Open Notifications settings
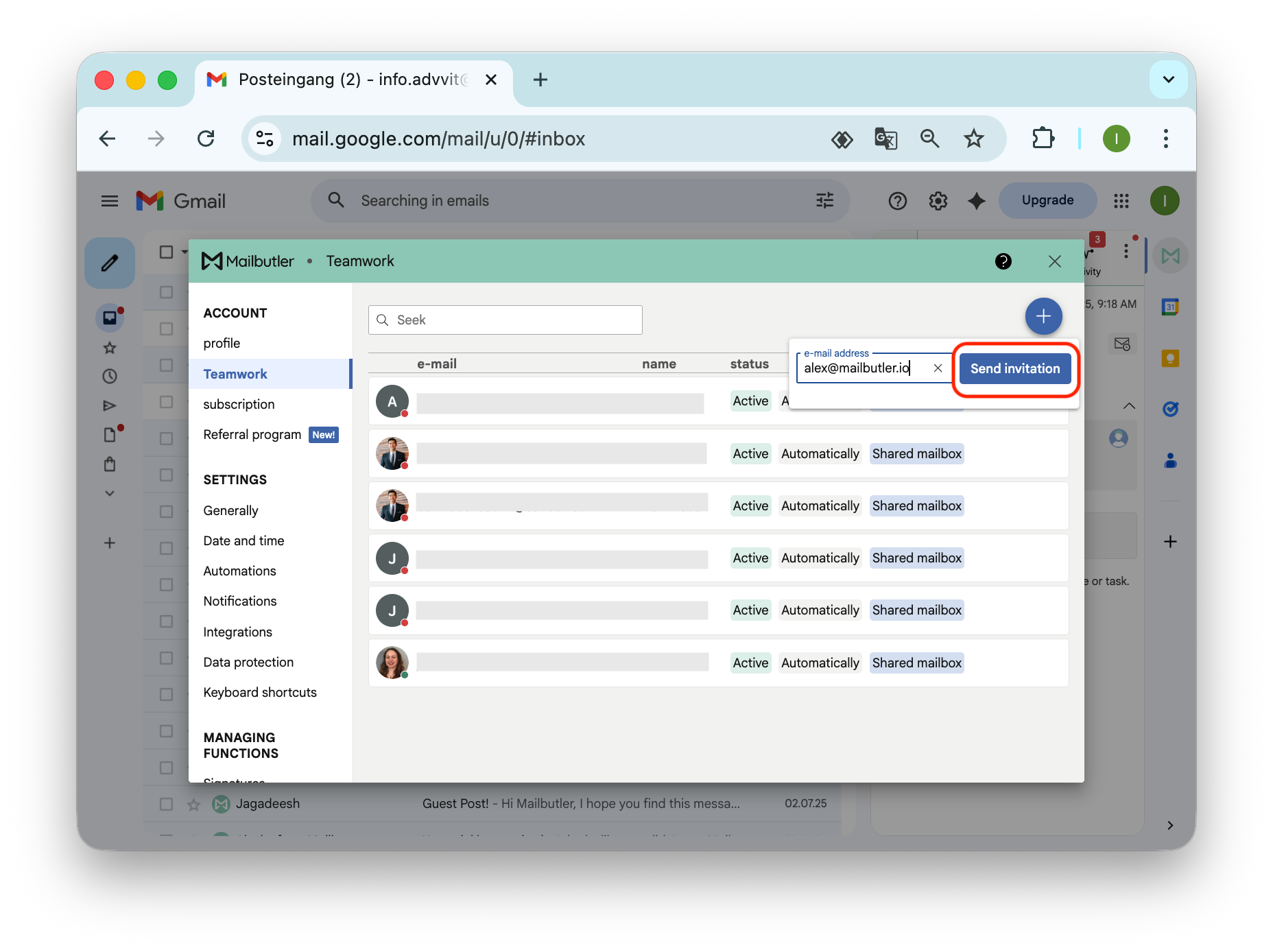This screenshot has width=1273, height=952. [x=240, y=601]
